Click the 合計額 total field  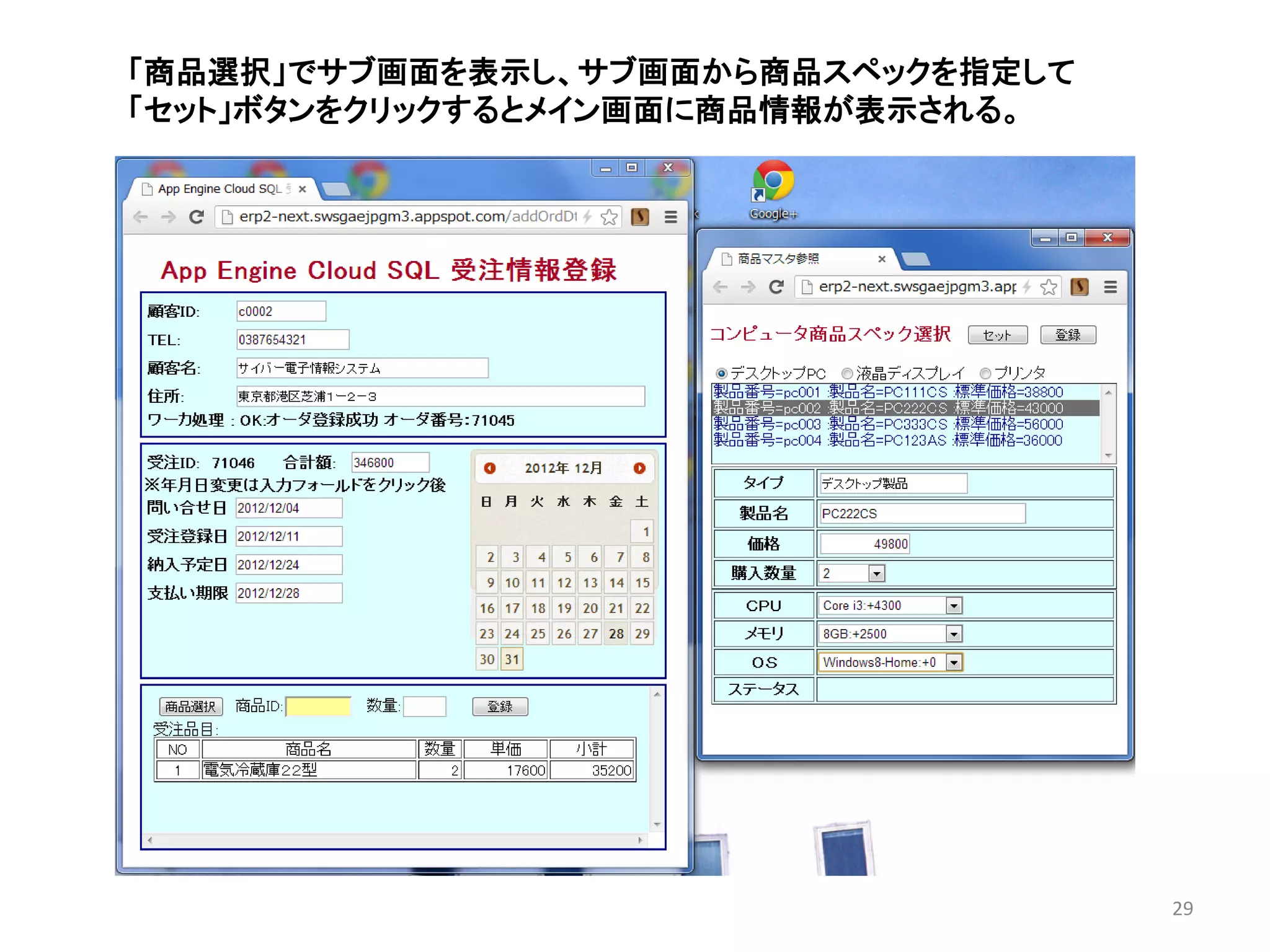point(390,462)
